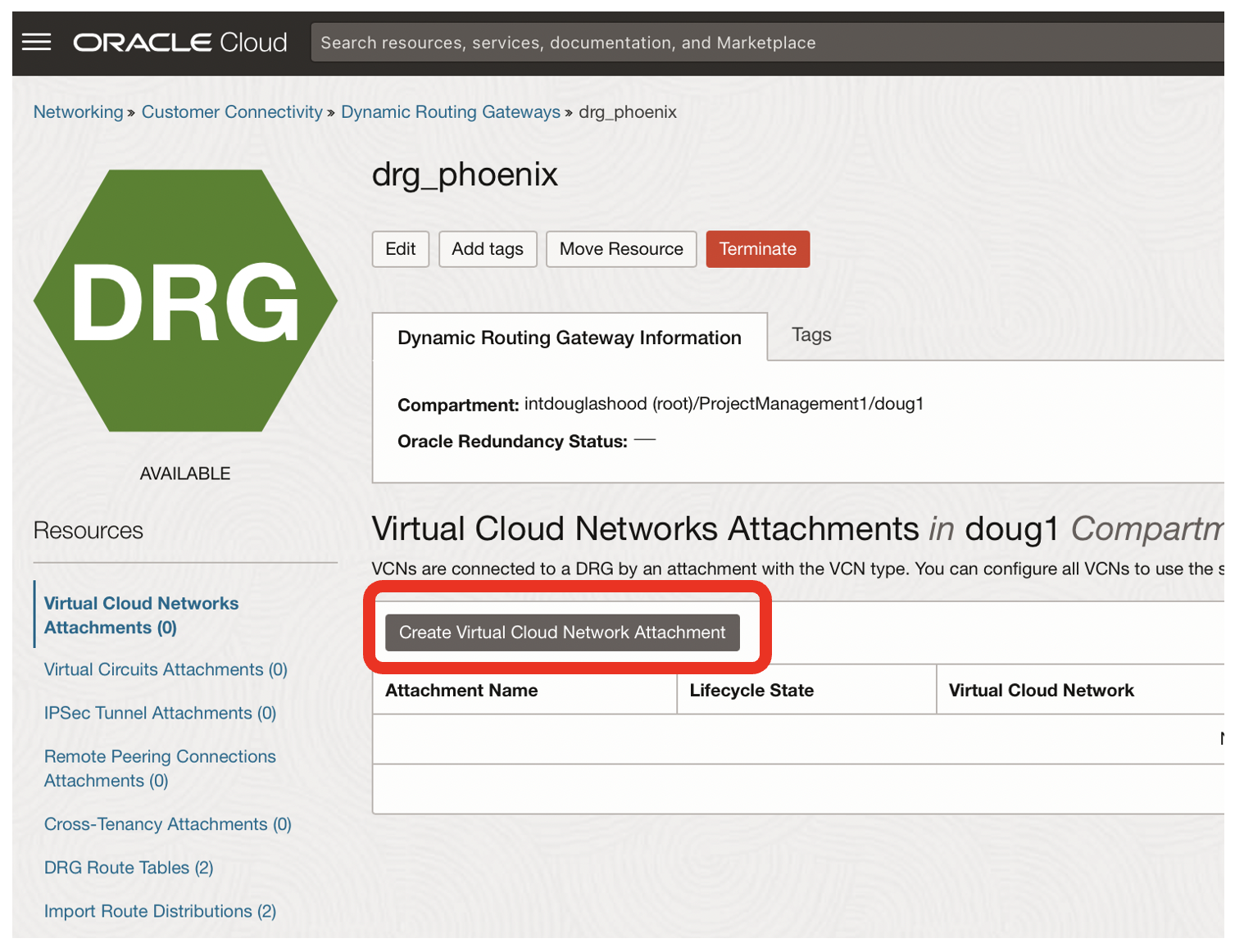Image resolution: width=1244 pixels, height=952 pixels.
Task: Open Customer Connectivity breadcrumb link
Action: pyautogui.click(x=232, y=112)
